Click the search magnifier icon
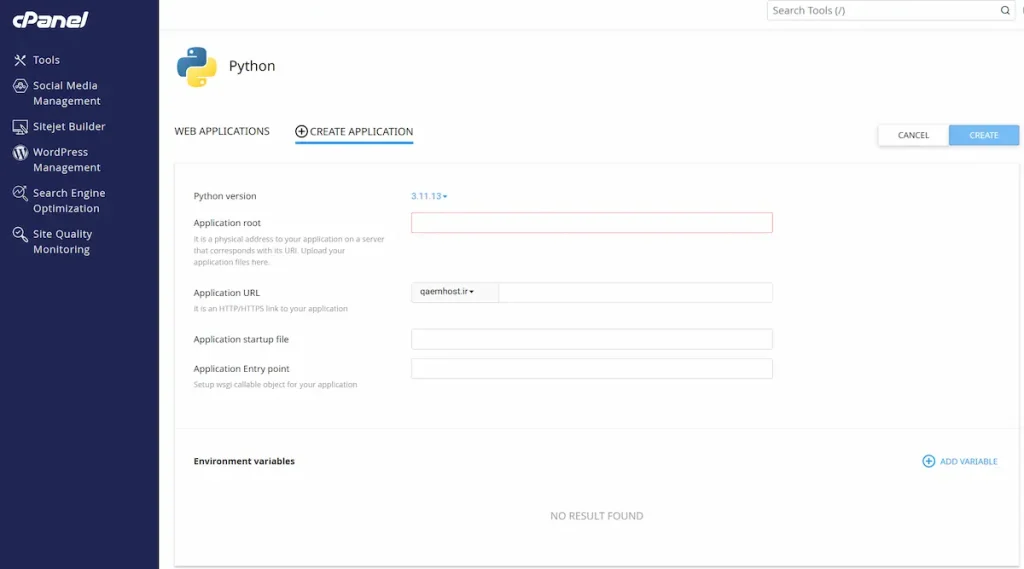The height and width of the screenshot is (569, 1024). (x=1005, y=10)
